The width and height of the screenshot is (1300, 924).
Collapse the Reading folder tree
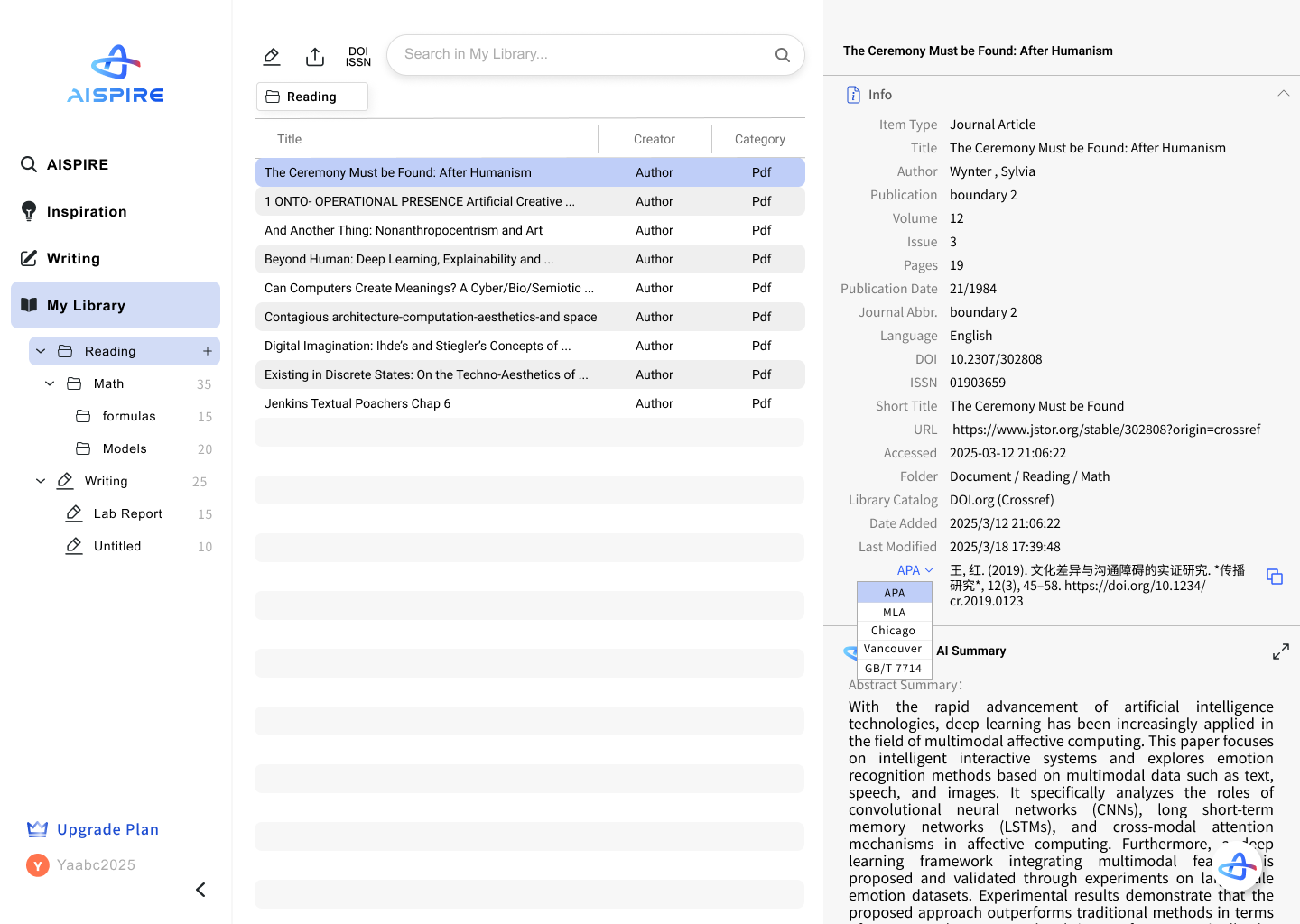(x=40, y=351)
